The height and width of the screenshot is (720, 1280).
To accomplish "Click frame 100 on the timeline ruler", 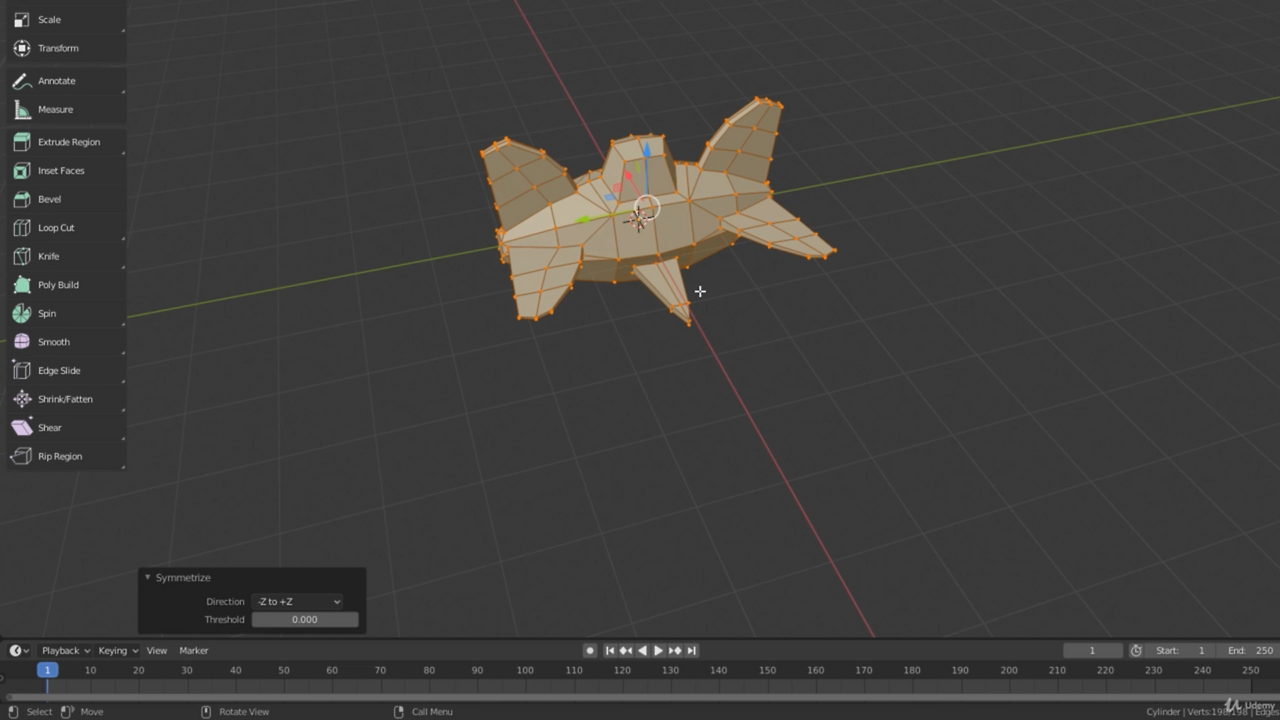I will [x=525, y=670].
